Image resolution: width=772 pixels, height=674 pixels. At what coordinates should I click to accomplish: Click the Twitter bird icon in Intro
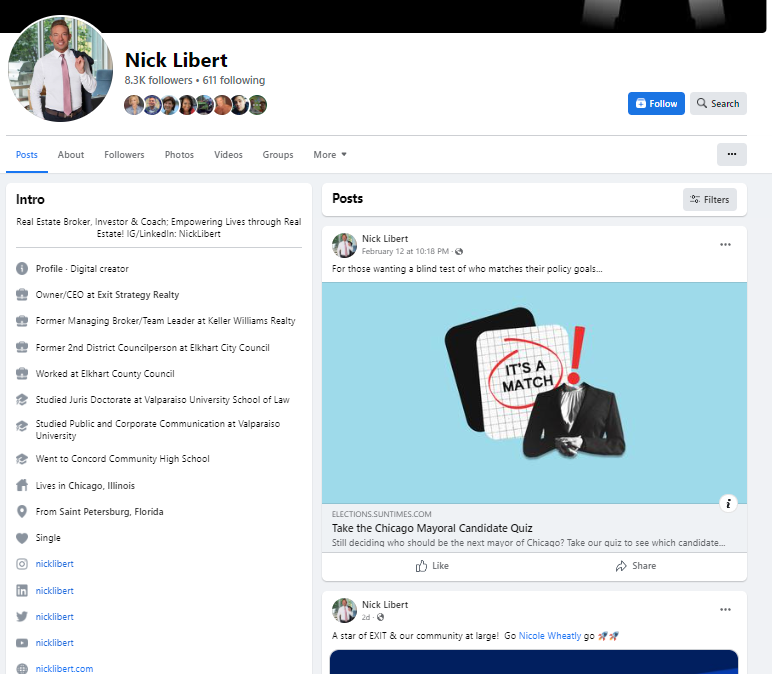22,617
